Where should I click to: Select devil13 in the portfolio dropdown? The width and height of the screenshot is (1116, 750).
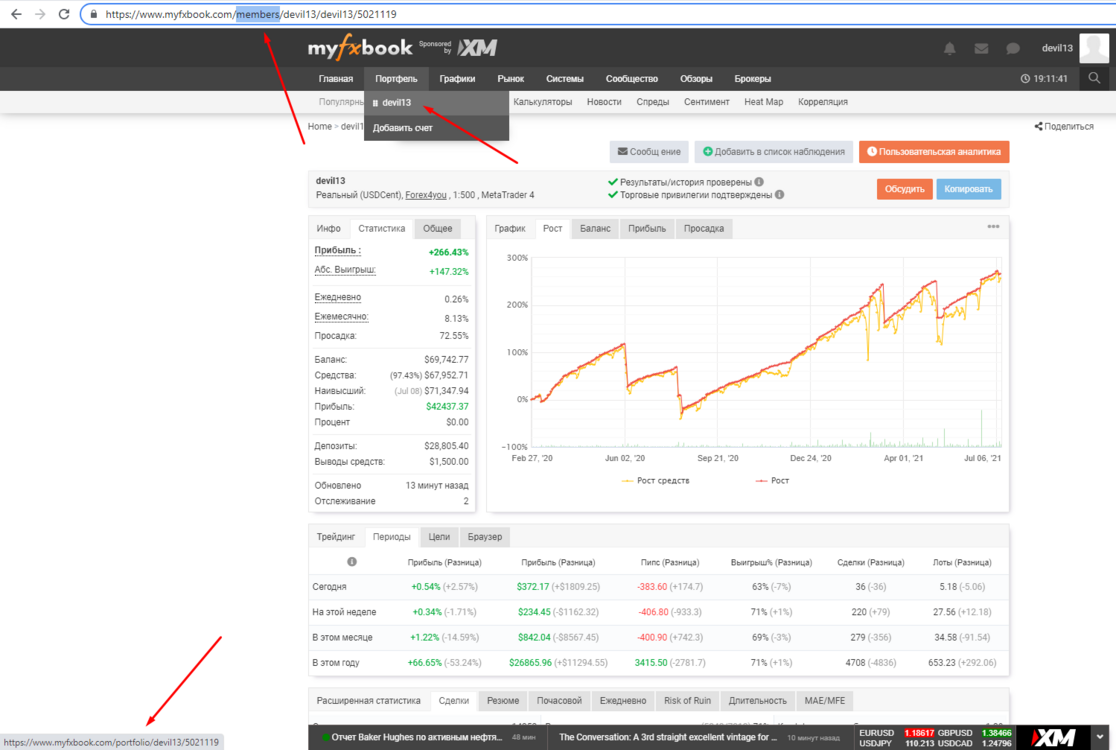pyautogui.click(x=436, y=102)
